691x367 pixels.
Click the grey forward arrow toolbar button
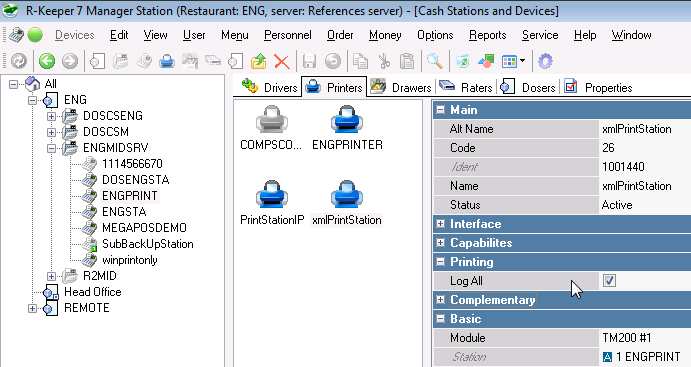coord(70,61)
